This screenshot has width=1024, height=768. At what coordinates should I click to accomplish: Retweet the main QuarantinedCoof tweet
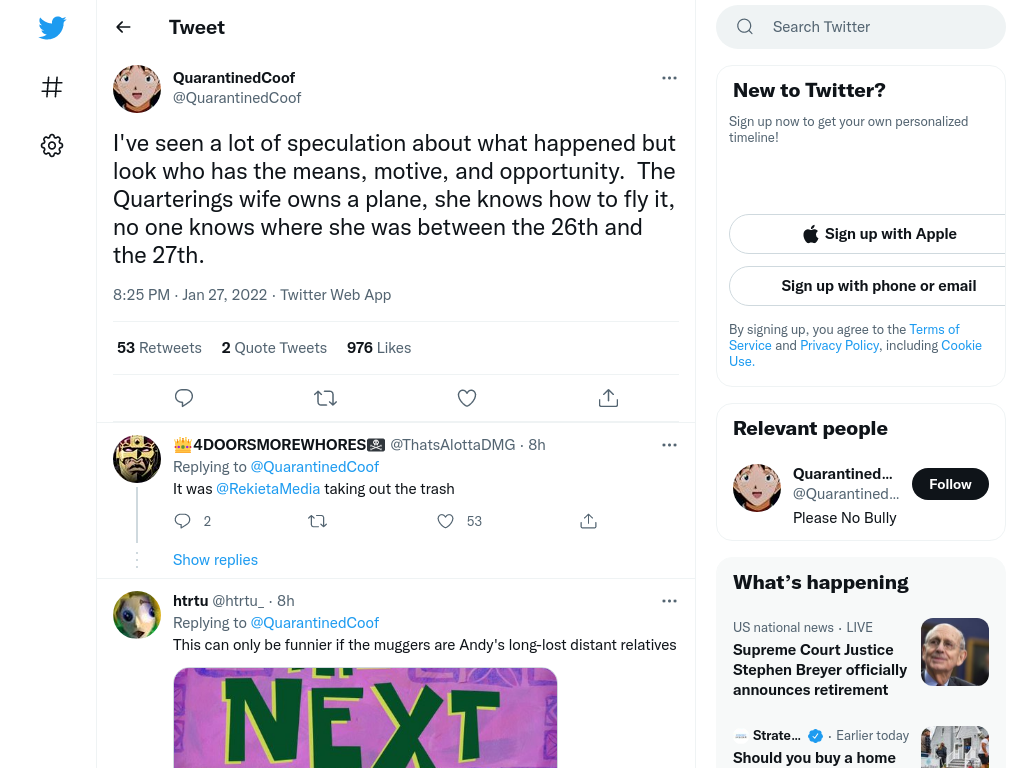[325, 398]
